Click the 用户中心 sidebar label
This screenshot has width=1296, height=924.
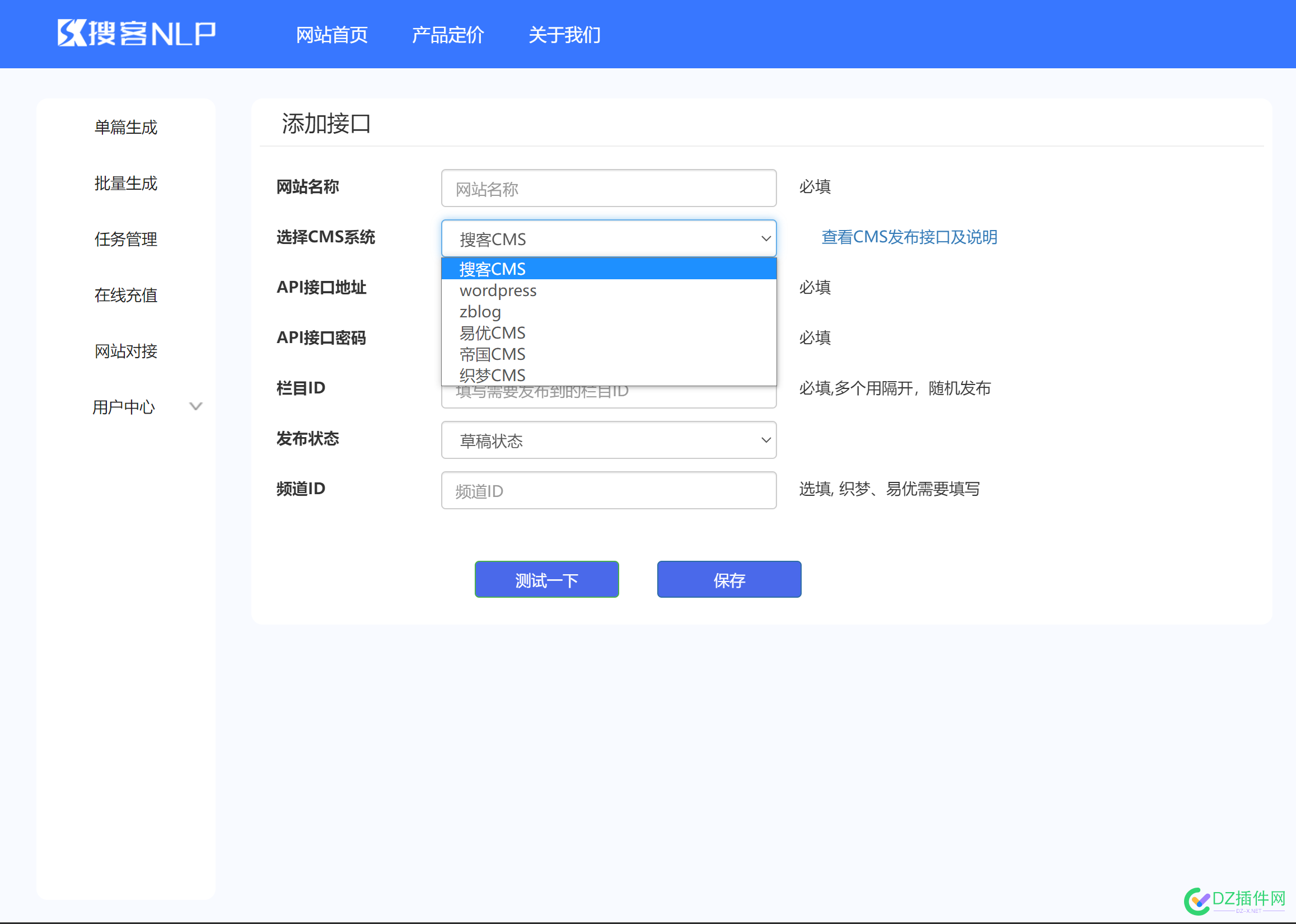[124, 407]
